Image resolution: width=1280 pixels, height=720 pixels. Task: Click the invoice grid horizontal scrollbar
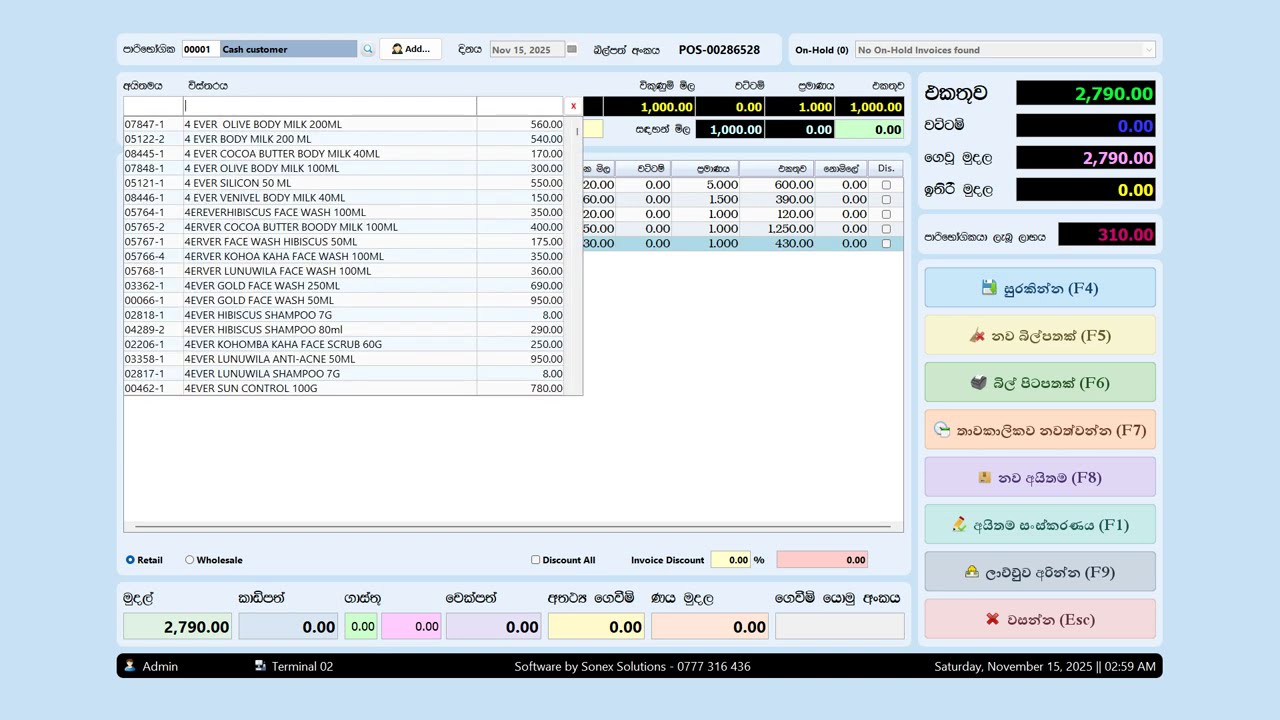[512, 526]
